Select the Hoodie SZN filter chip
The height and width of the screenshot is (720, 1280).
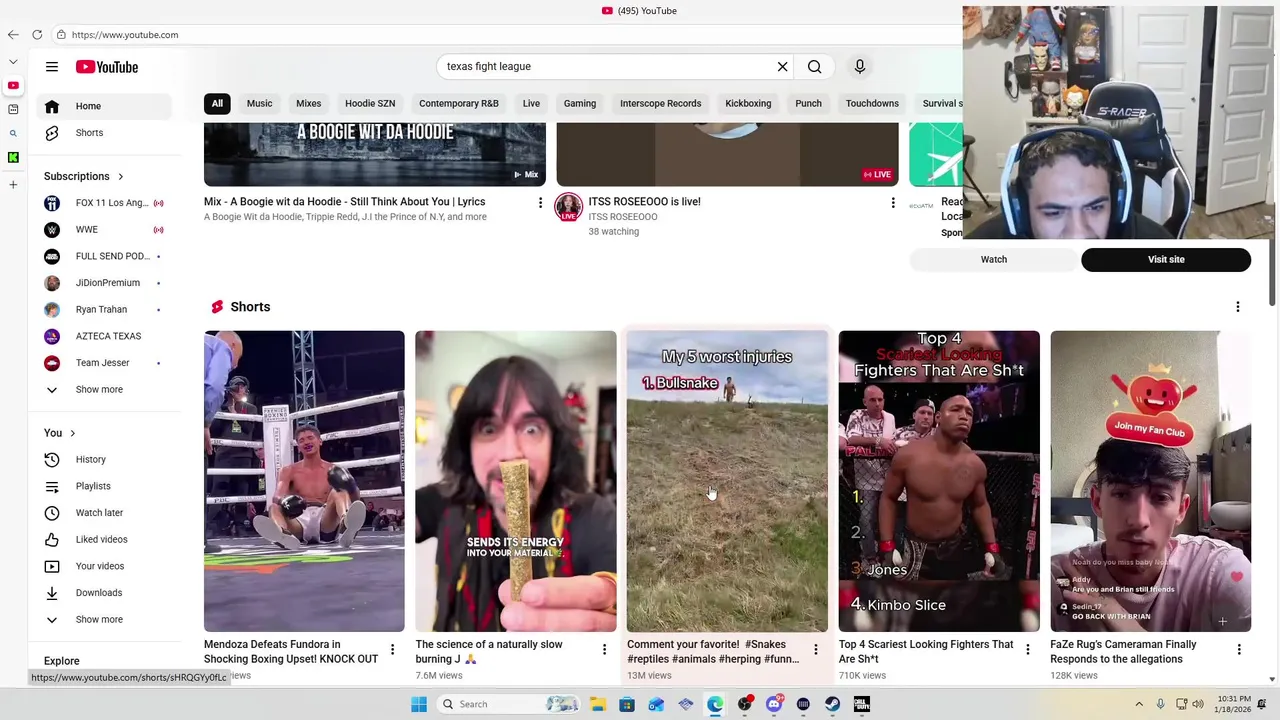coord(370,103)
